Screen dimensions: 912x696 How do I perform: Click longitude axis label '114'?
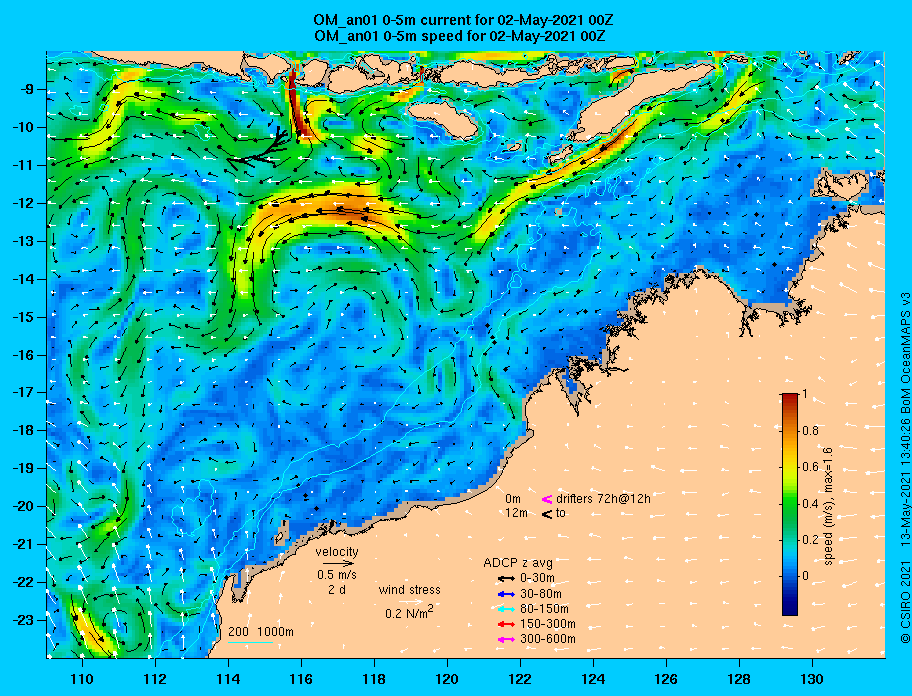point(228,679)
